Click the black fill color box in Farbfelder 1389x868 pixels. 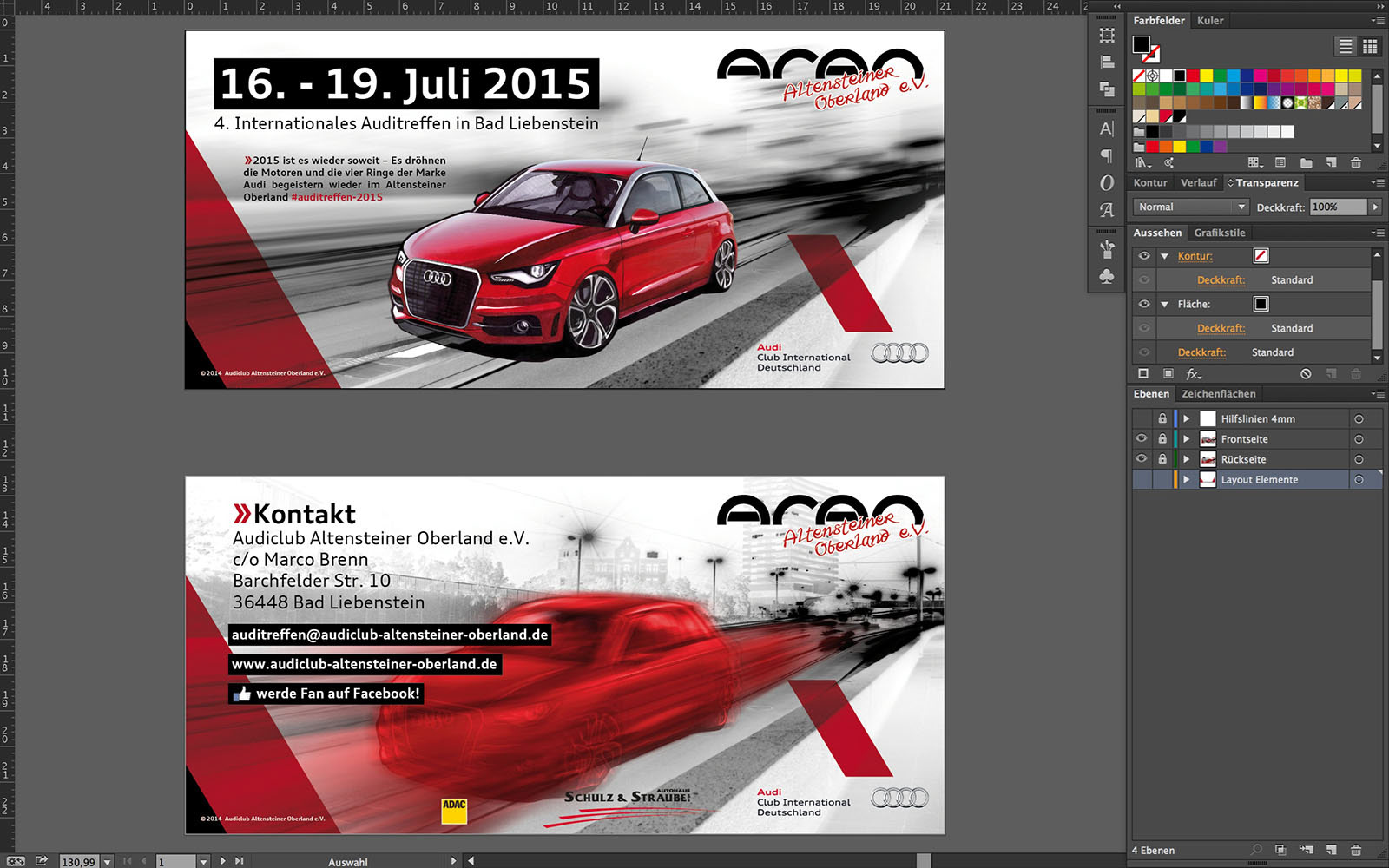1141,43
